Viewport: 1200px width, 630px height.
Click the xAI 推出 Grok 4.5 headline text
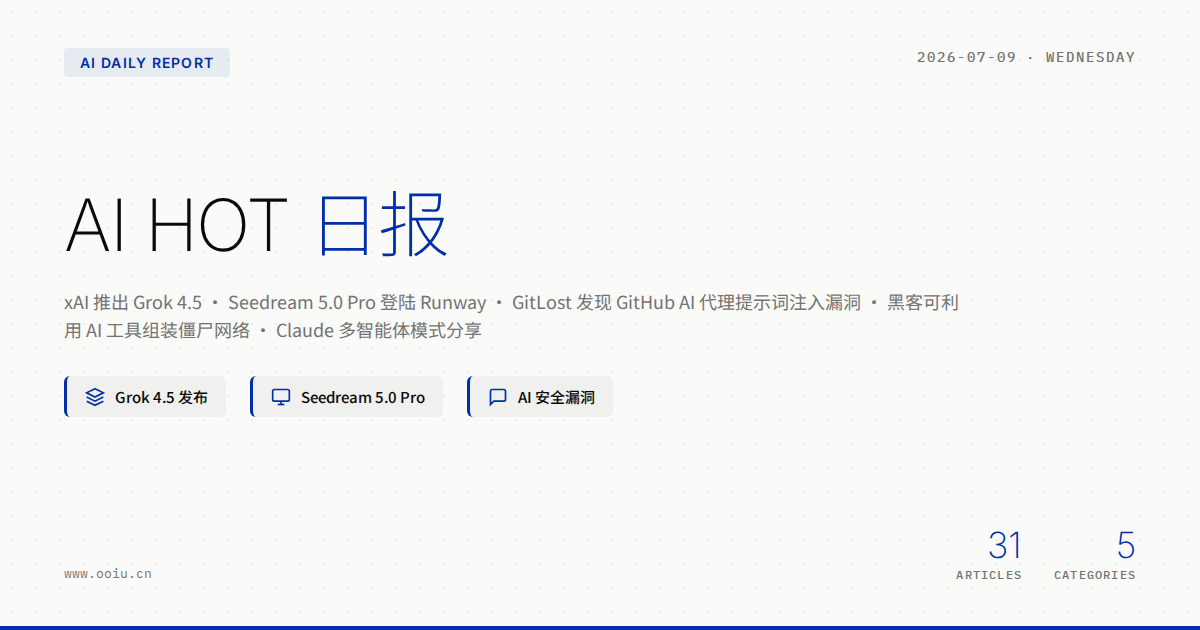pyautogui.click(x=133, y=302)
